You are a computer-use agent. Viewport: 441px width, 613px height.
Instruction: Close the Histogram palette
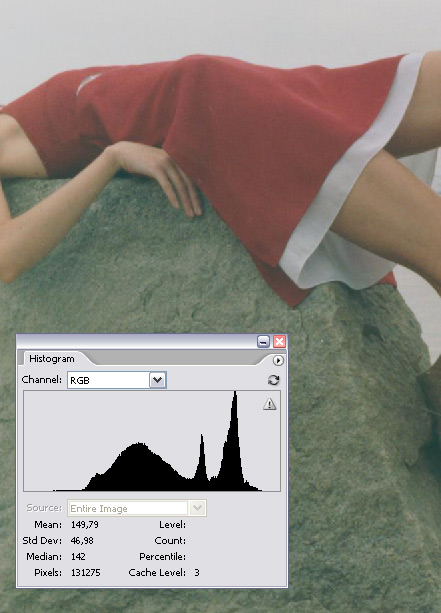[x=279, y=342]
